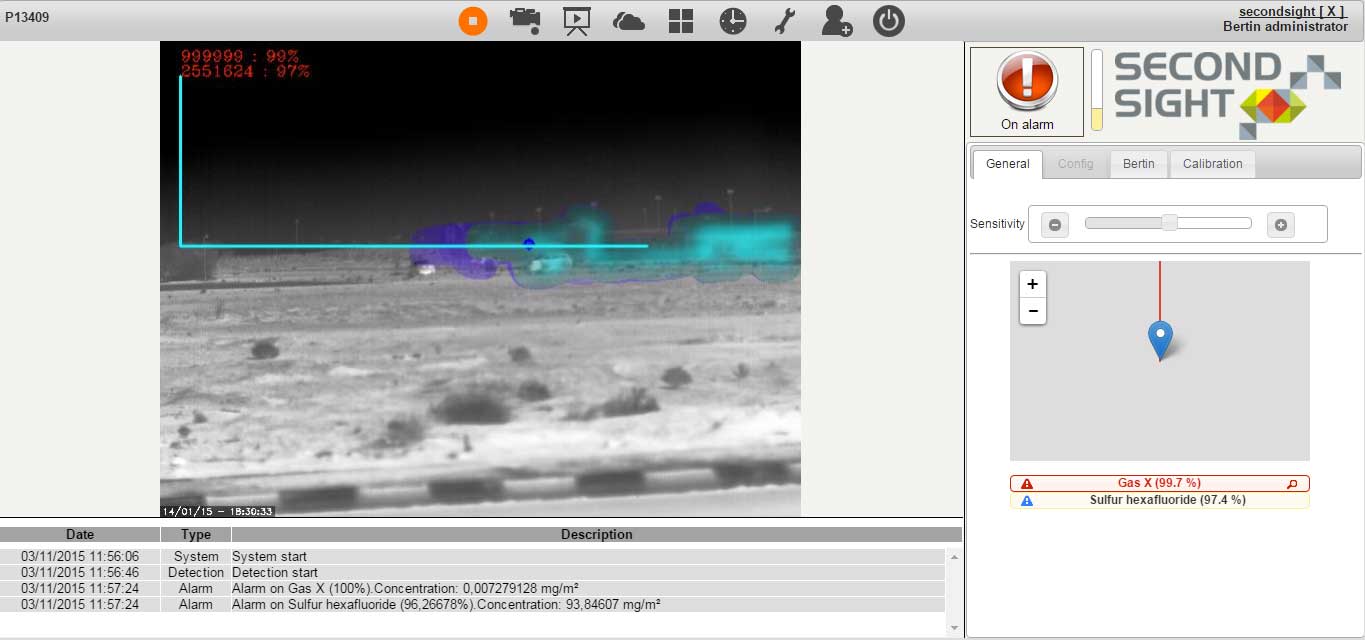
Task: Select Sulfur hexafluoride (97.4 %) alarm entry
Action: pos(1159,500)
